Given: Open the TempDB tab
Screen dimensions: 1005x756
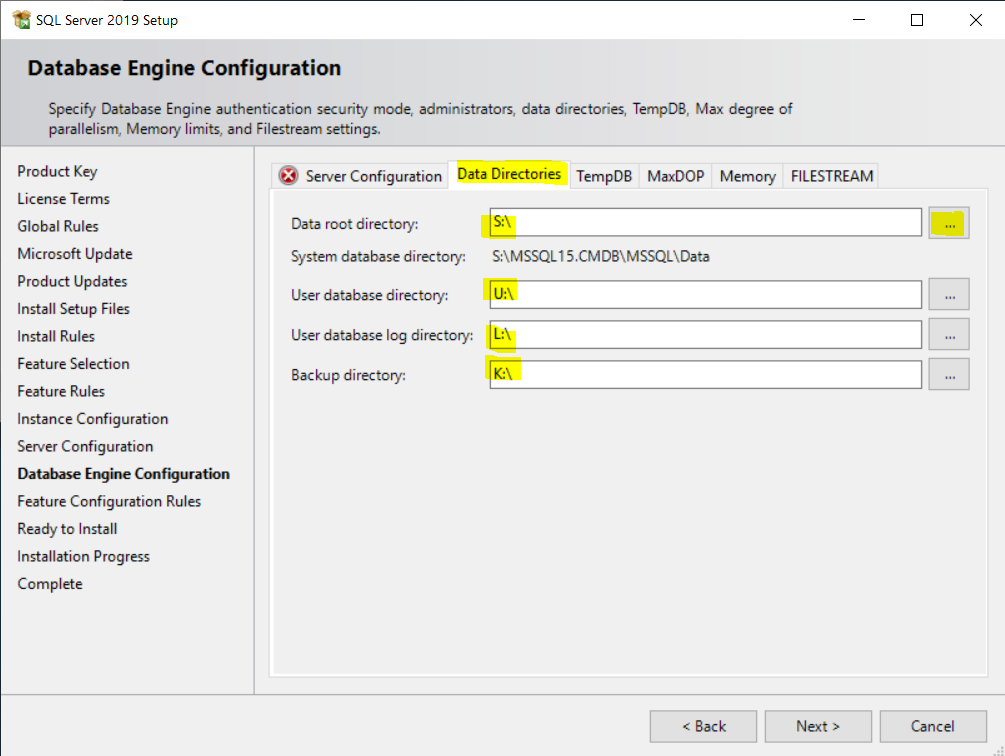Looking at the screenshot, I should (x=604, y=176).
